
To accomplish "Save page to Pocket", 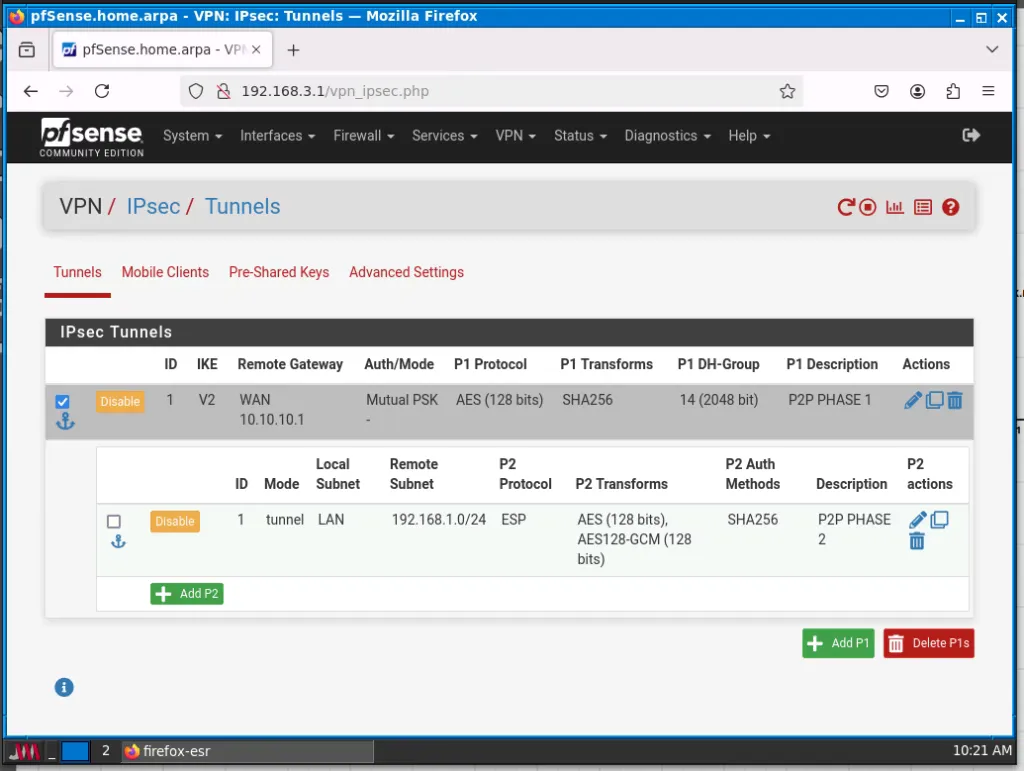I will coord(881,91).
